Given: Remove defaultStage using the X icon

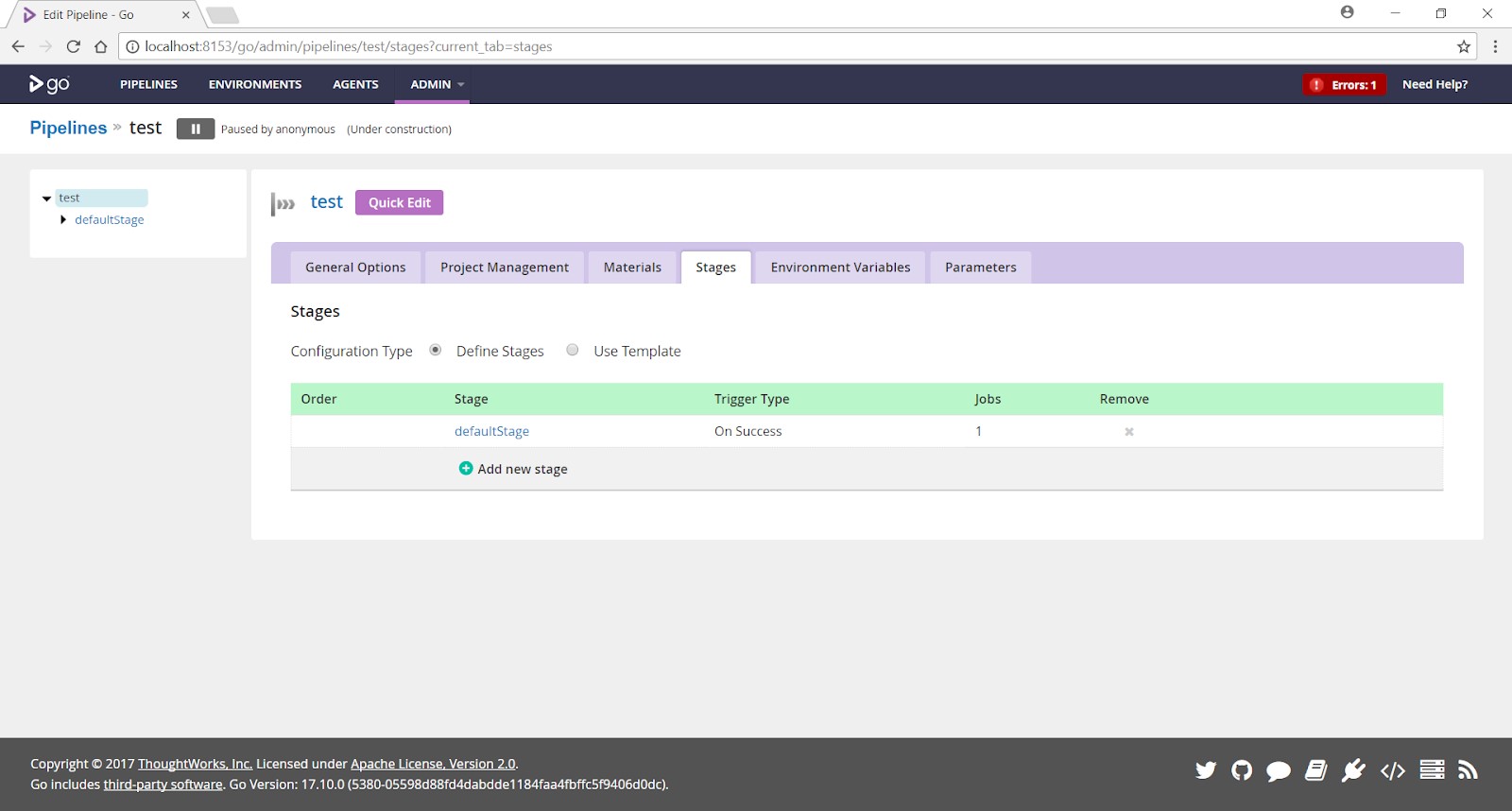Looking at the screenshot, I should tap(1128, 432).
